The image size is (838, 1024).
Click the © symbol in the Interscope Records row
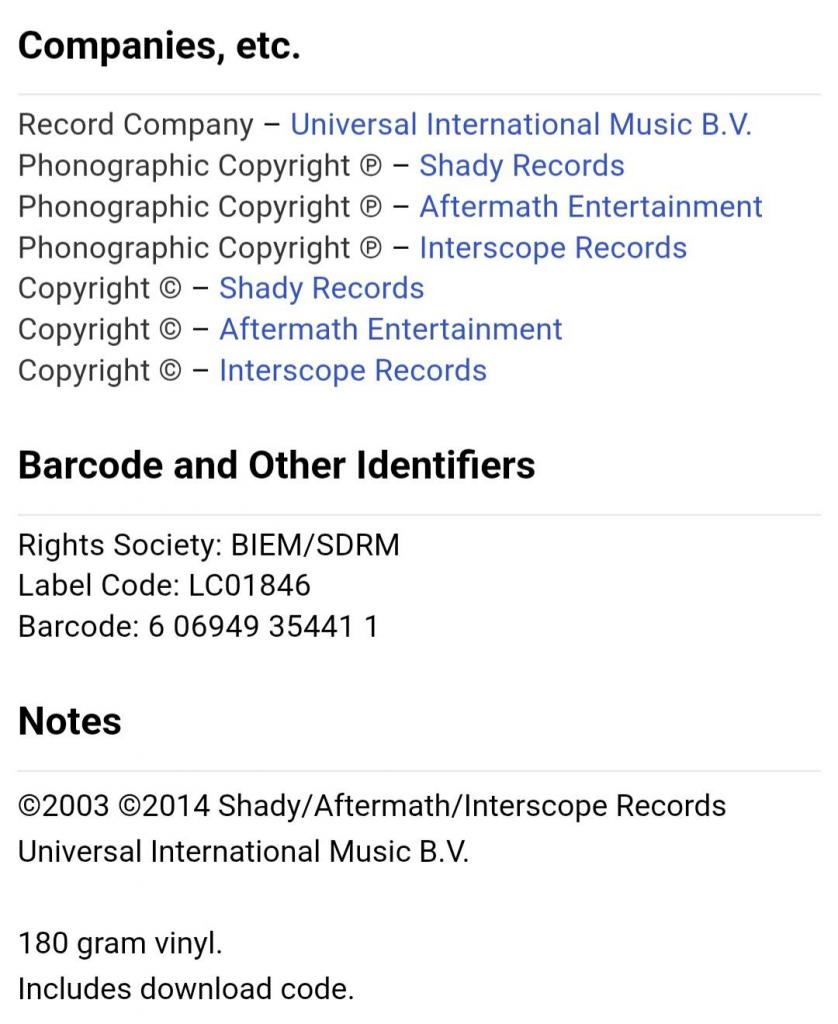tap(170, 372)
